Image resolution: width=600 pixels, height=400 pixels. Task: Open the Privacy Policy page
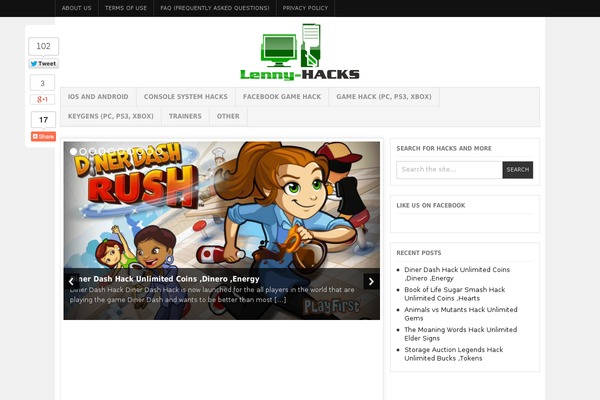tap(305, 8)
